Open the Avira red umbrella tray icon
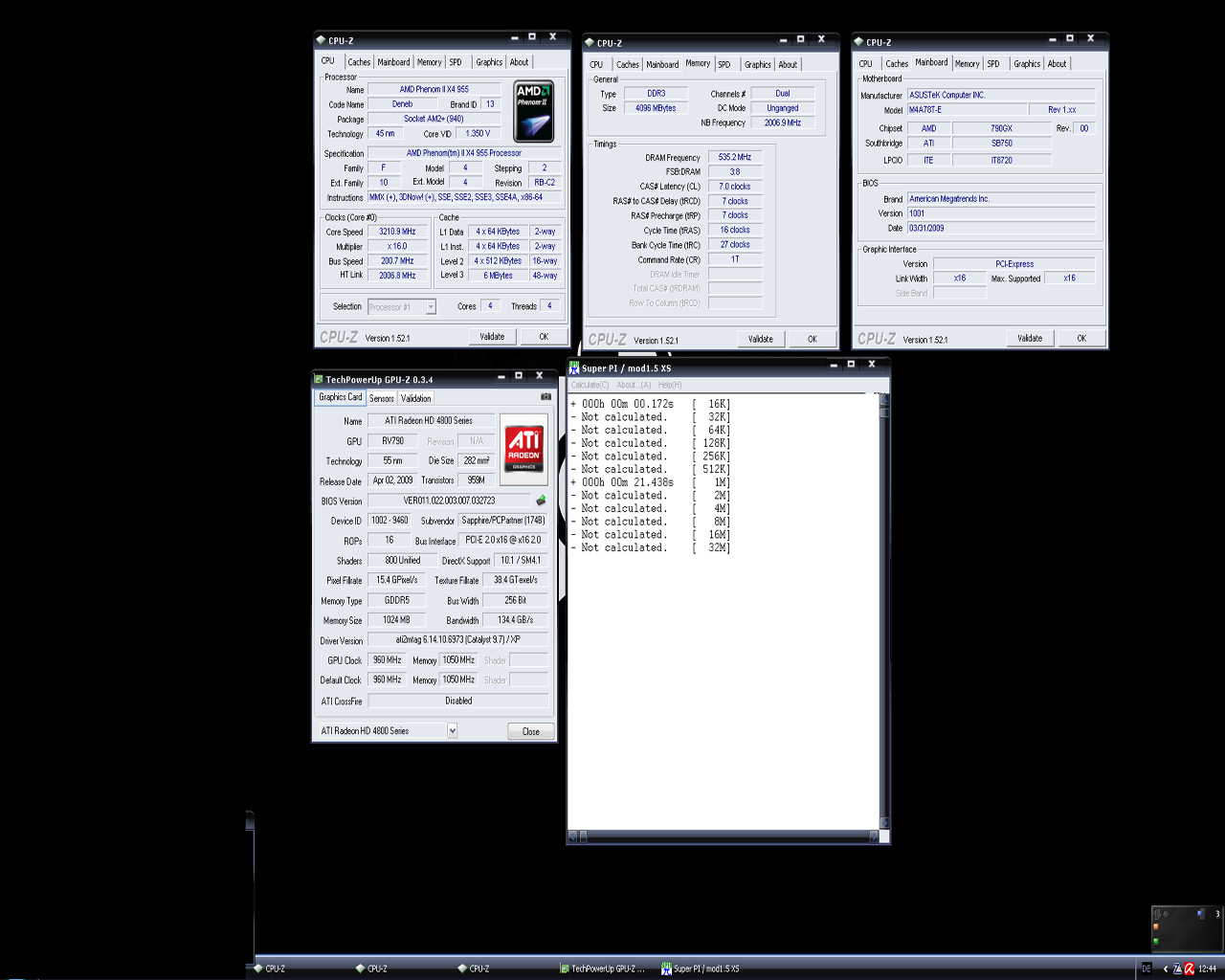The image size is (1225, 980). click(1190, 969)
